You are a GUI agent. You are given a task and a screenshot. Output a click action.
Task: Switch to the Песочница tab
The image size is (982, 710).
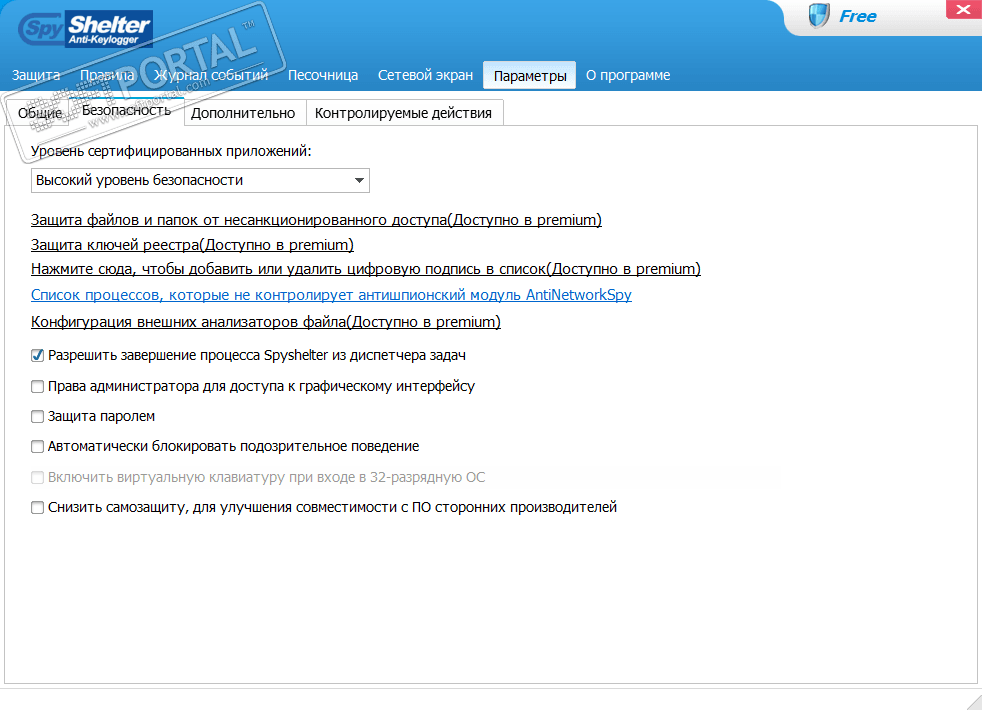click(x=323, y=75)
